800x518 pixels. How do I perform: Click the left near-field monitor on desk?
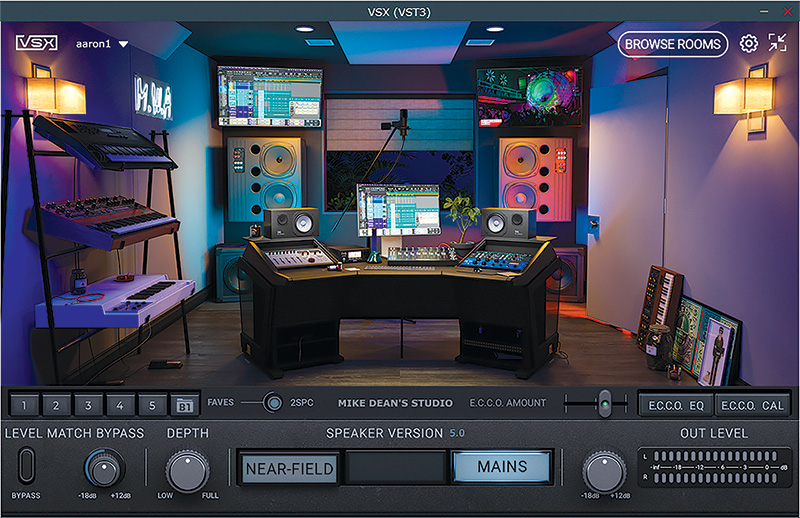[291, 223]
